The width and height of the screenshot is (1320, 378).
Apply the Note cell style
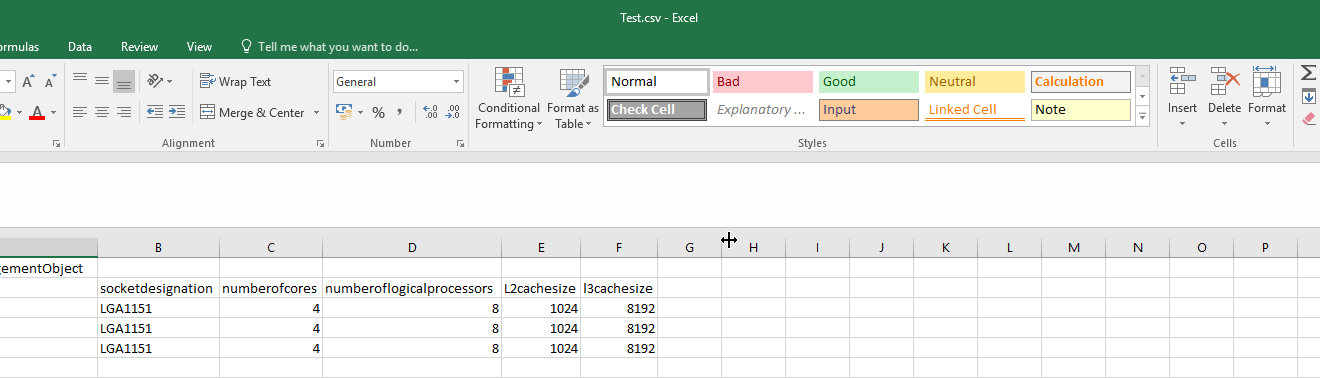(1081, 110)
